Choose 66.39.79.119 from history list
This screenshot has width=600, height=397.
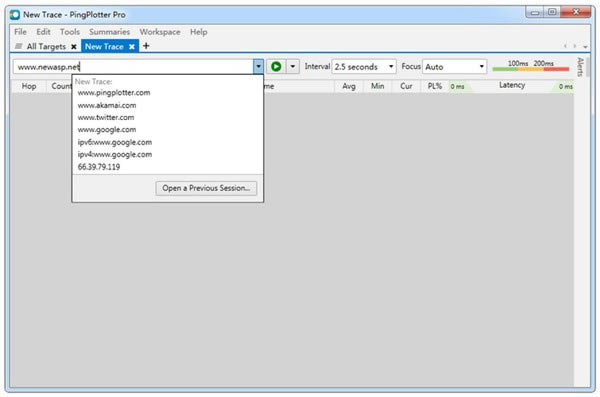[x=99, y=167]
